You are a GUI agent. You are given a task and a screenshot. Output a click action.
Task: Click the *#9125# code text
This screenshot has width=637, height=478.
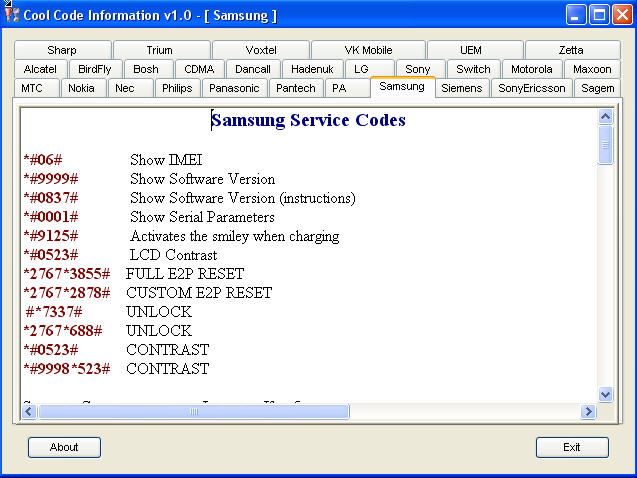coord(51,236)
